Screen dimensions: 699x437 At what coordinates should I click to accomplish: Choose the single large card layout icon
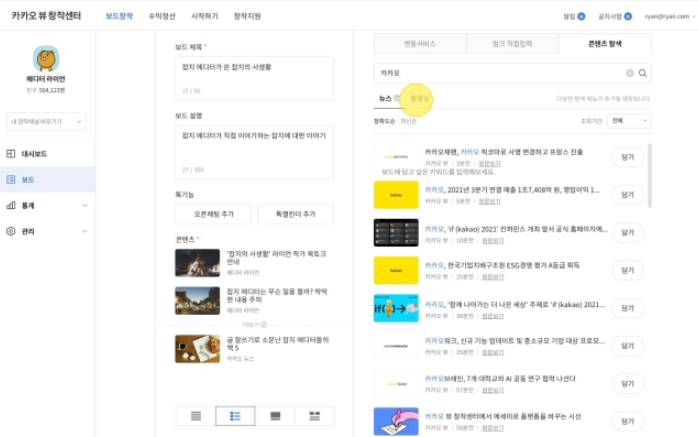[275, 416]
